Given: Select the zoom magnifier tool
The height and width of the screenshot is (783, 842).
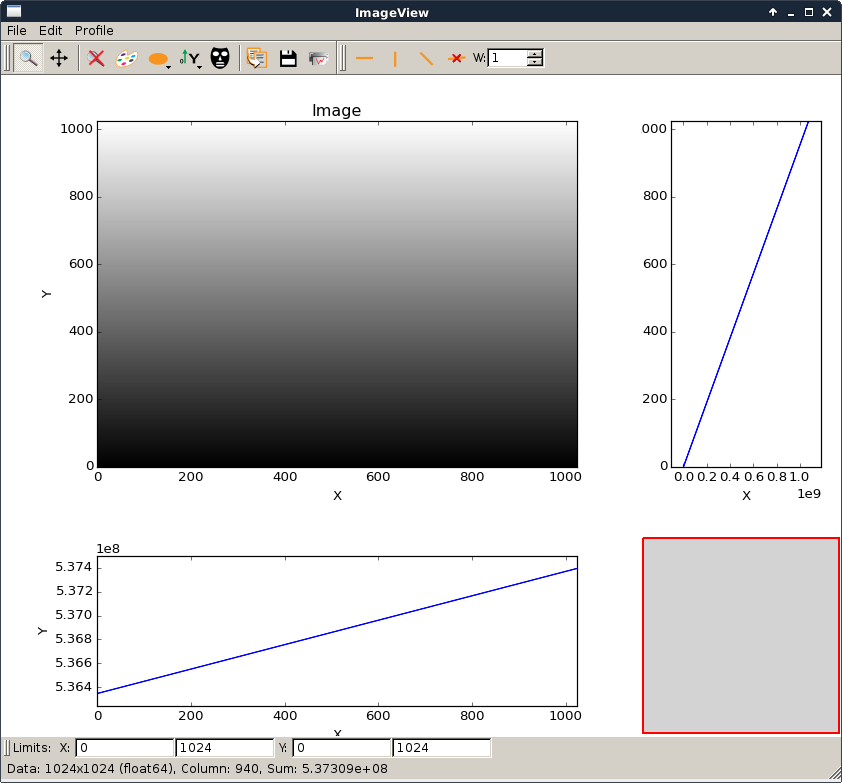Looking at the screenshot, I should pos(28,58).
